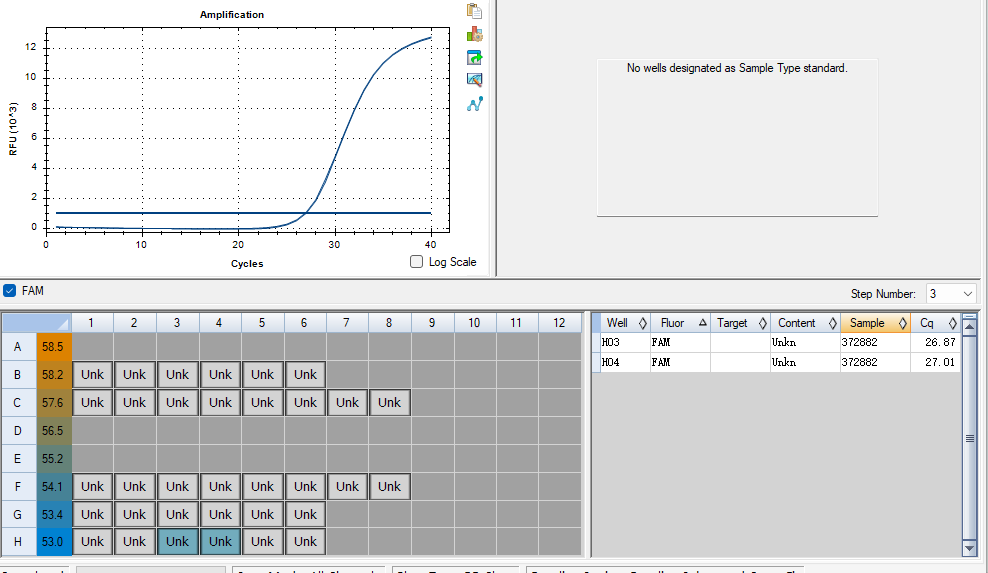Select well C8 Unk

(389, 402)
